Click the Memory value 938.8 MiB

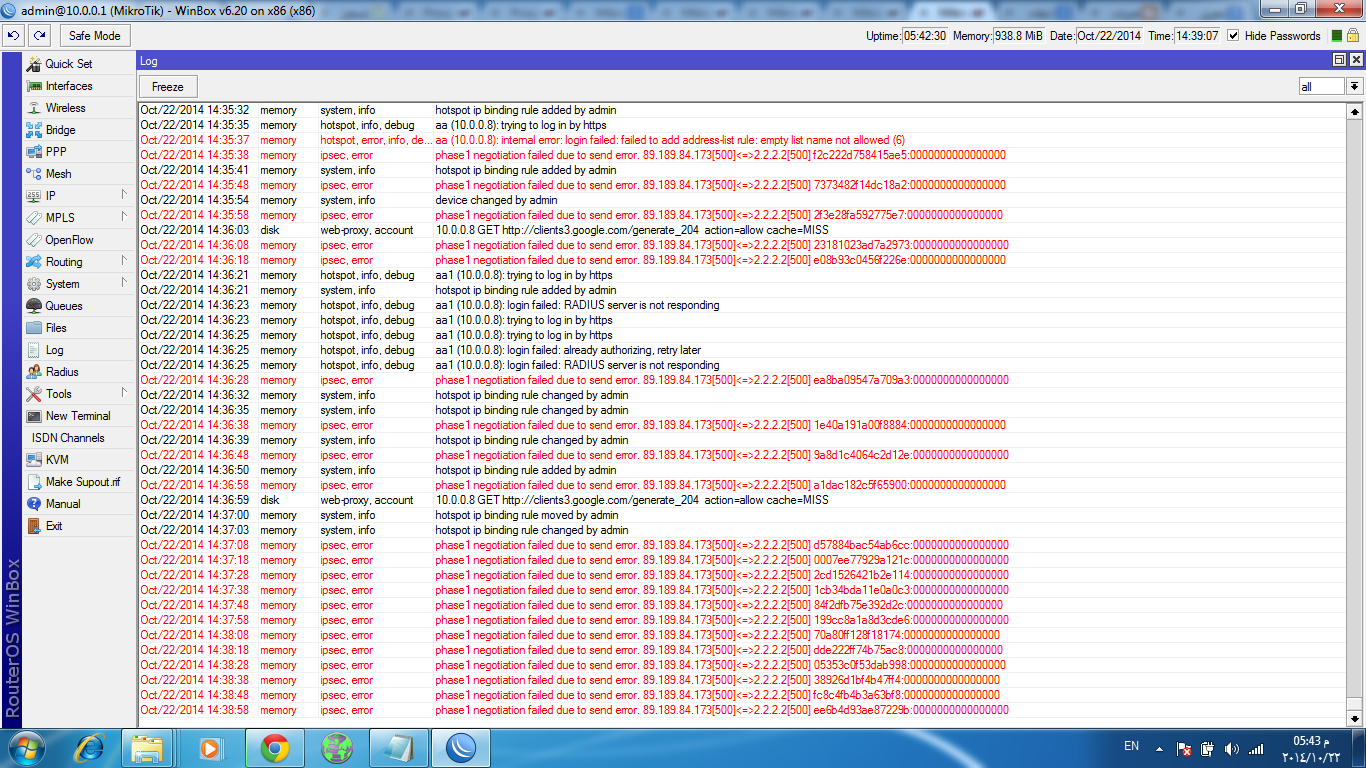(x=1019, y=36)
